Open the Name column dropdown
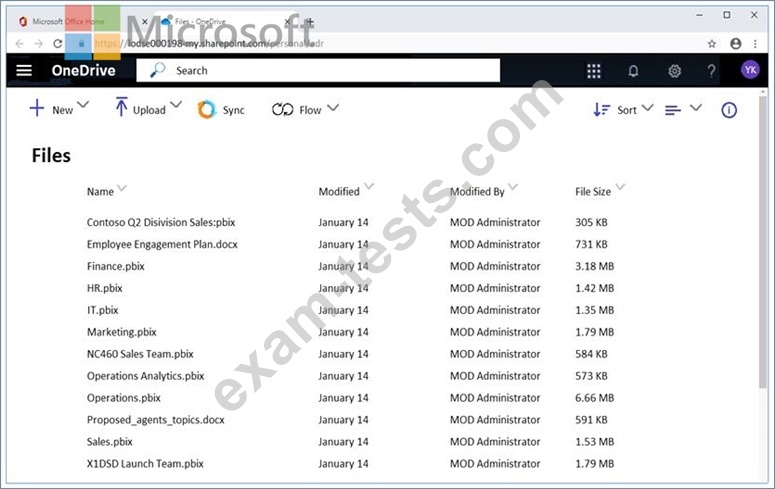Viewport: 775px width, 489px height. [x=122, y=188]
